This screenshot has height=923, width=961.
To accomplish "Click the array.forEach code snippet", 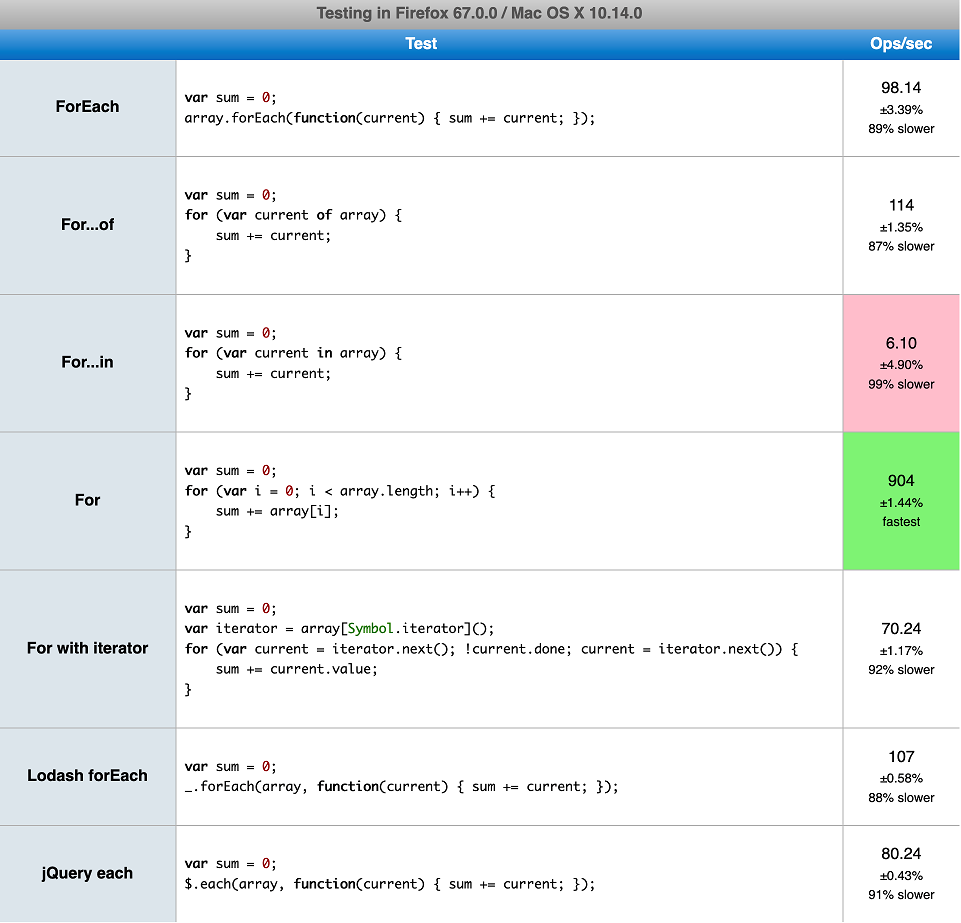I will (390, 118).
